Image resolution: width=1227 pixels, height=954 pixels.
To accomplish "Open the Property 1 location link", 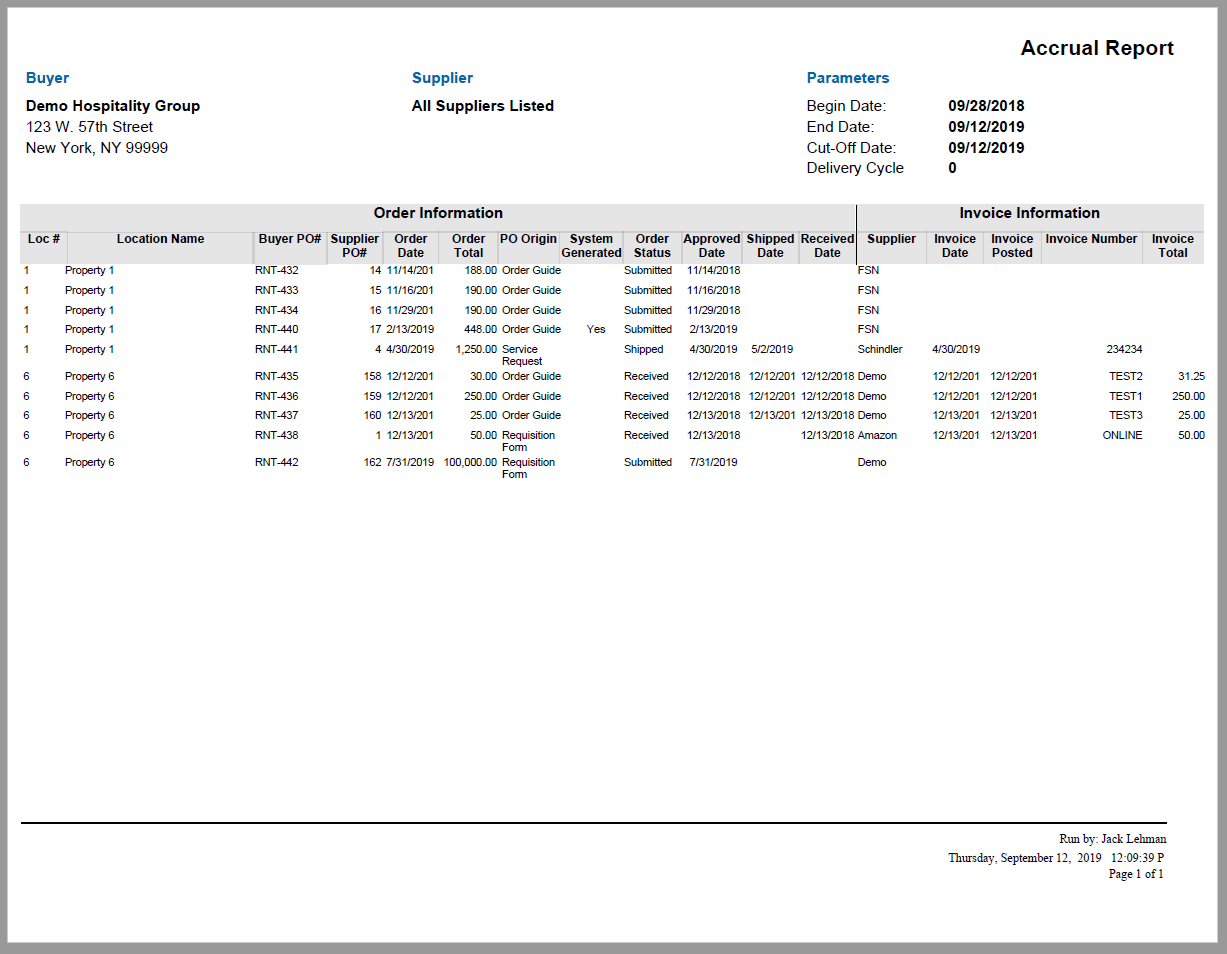I will point(88,270).
